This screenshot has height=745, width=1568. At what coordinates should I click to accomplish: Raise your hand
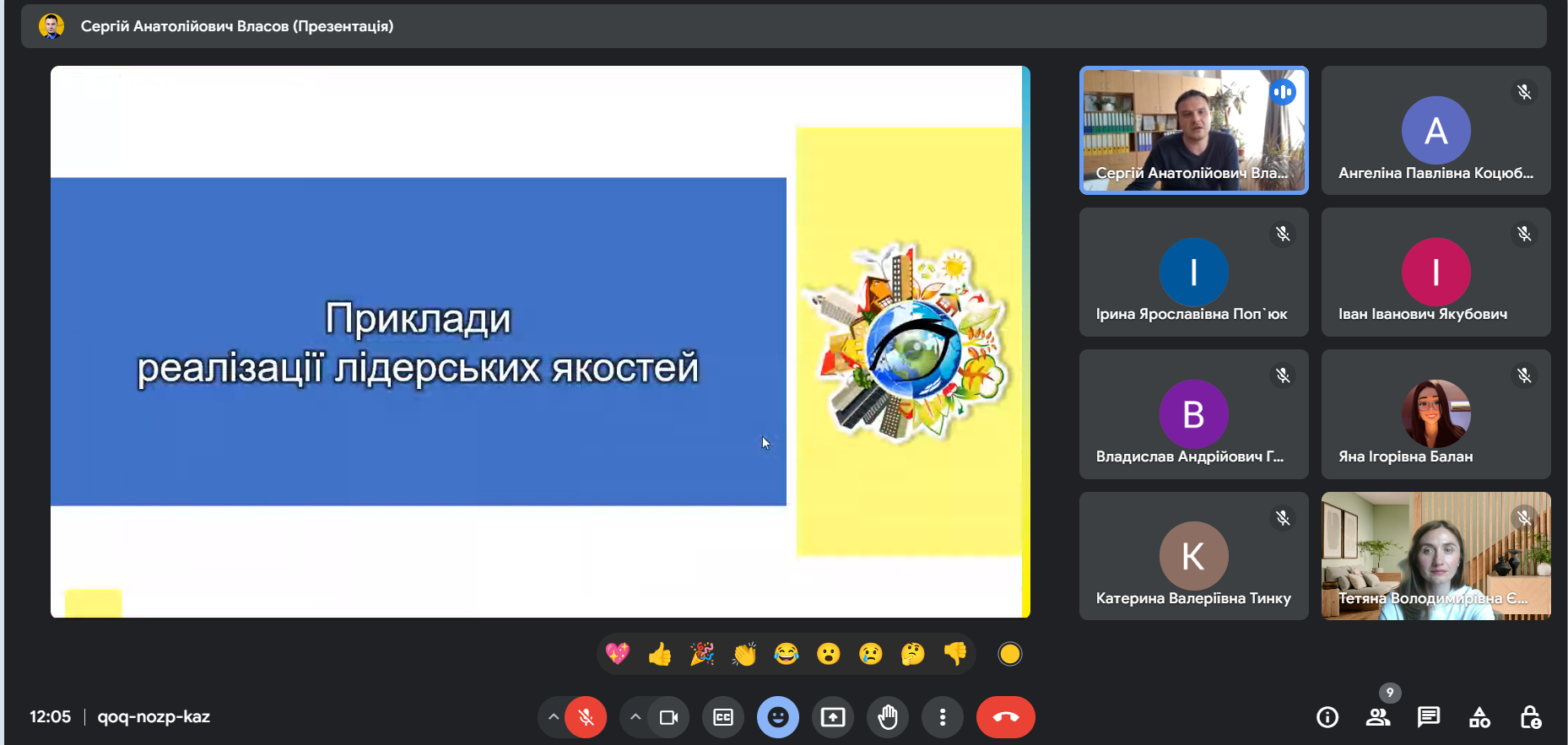pos(888,717)
